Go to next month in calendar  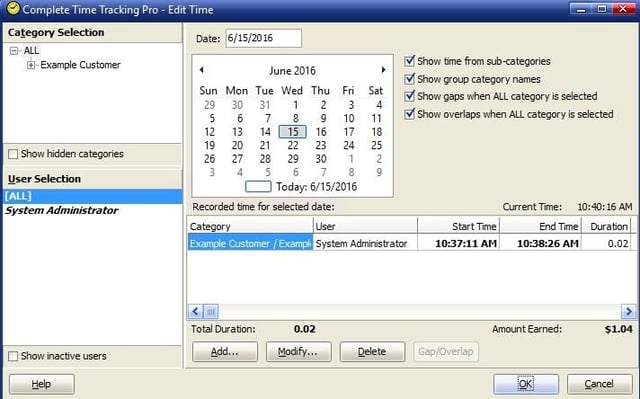(383, 70)
